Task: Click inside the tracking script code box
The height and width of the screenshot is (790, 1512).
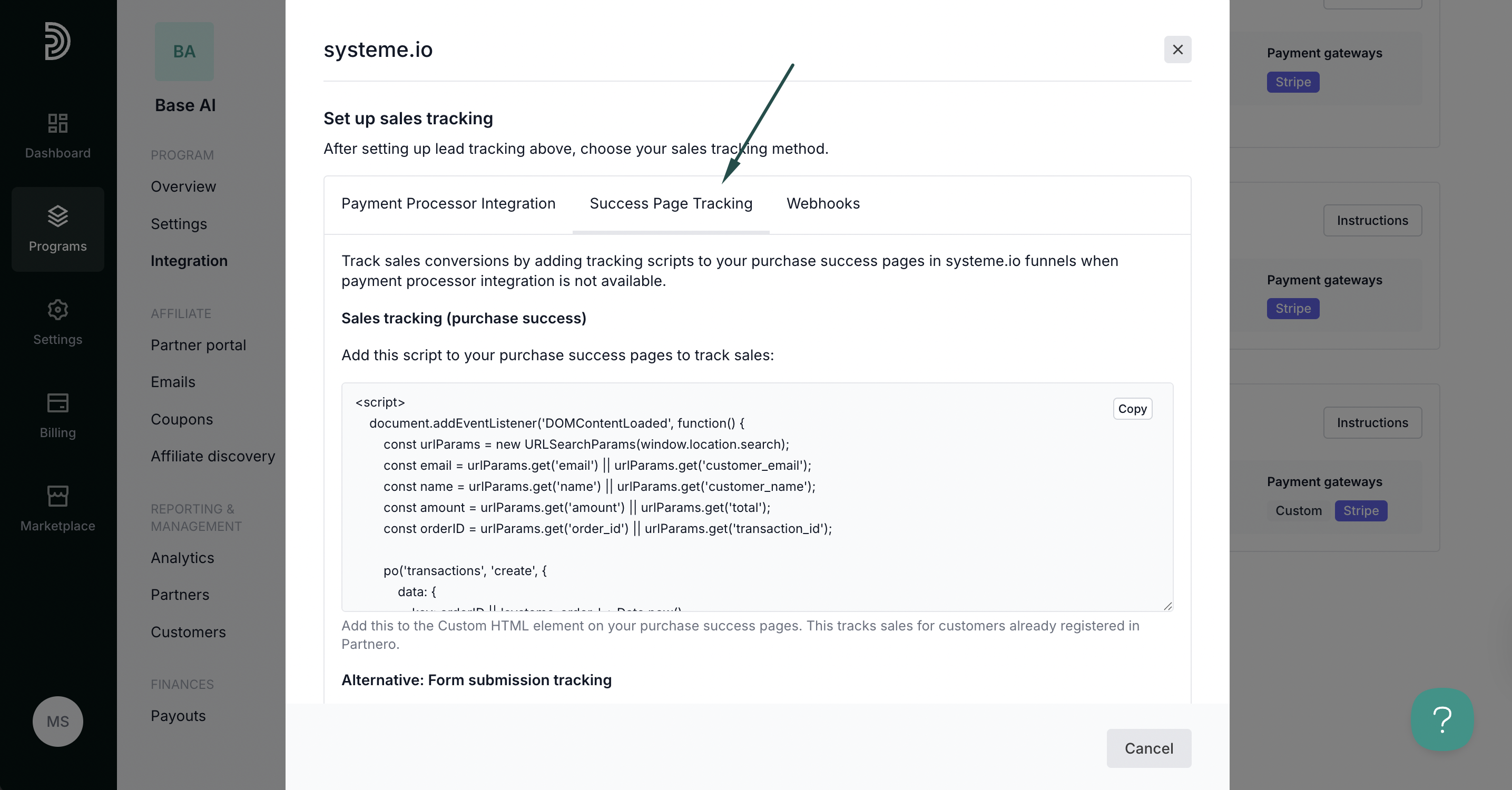Action: pos(757,497)
